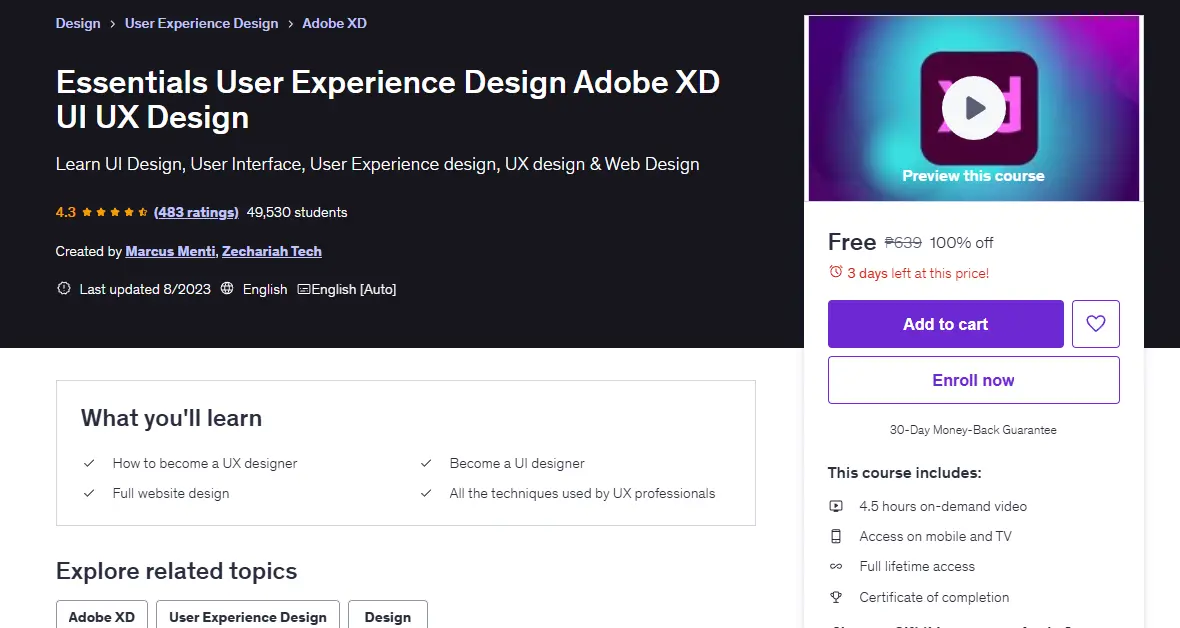Open instructor Marcus Menti's profile

[170, 252]
